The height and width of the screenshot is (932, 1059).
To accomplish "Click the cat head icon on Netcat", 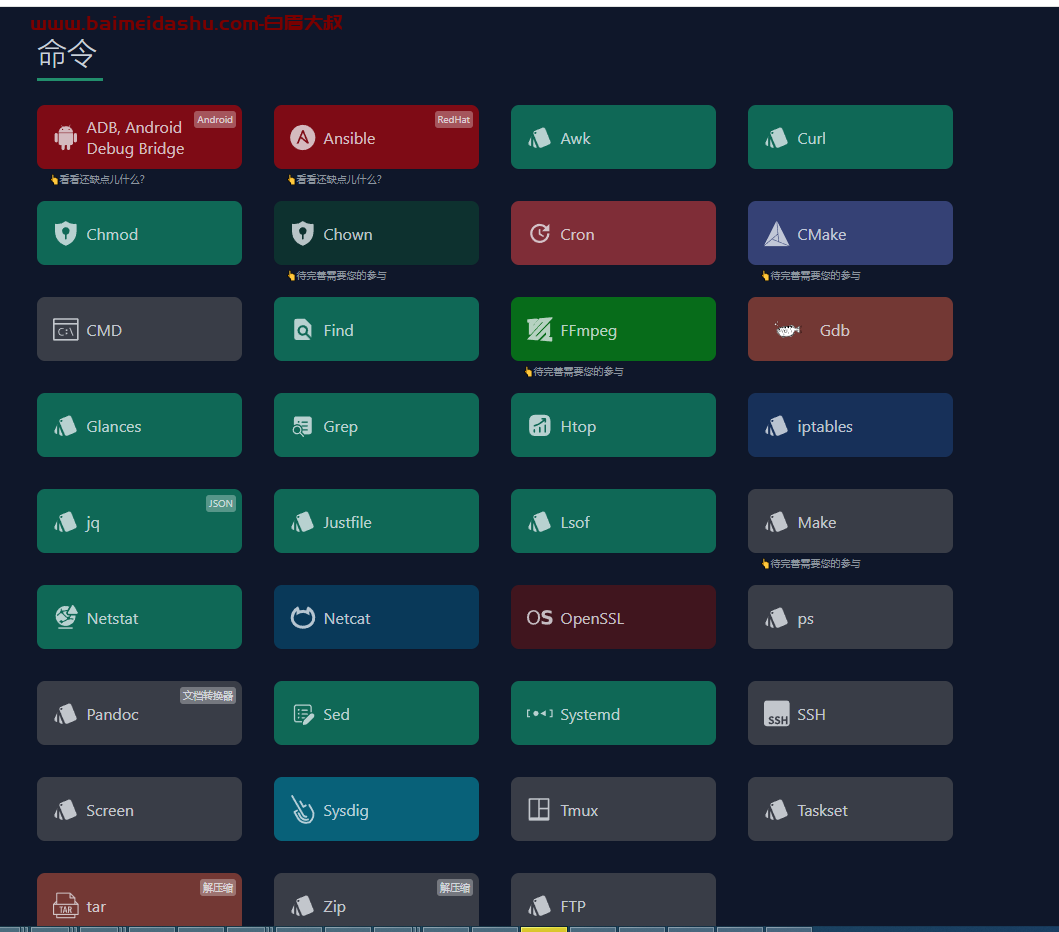I will click(x=303, y=617).
